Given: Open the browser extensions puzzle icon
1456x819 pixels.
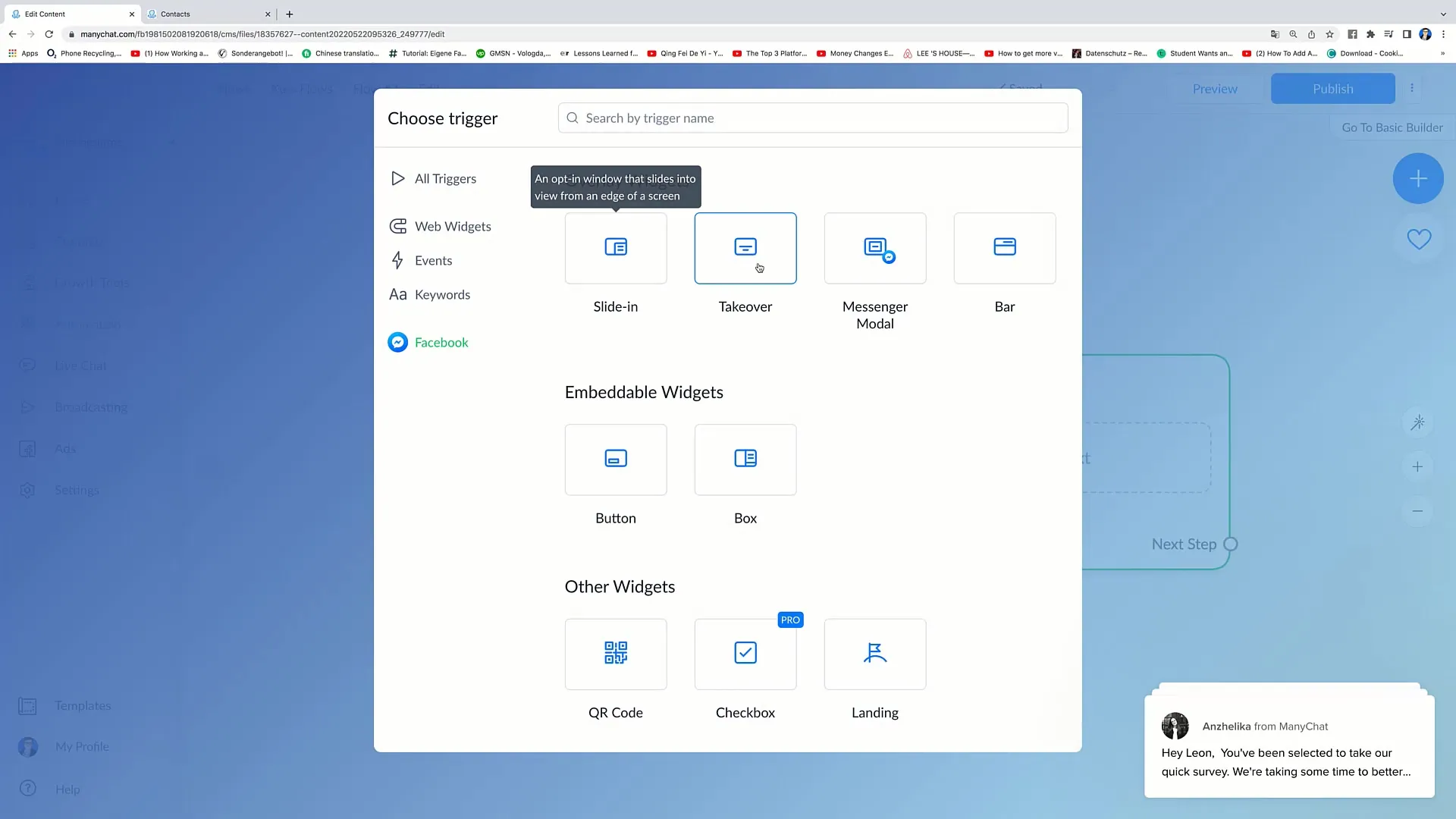Looking at the screenshot, I should pos(1370,34).
